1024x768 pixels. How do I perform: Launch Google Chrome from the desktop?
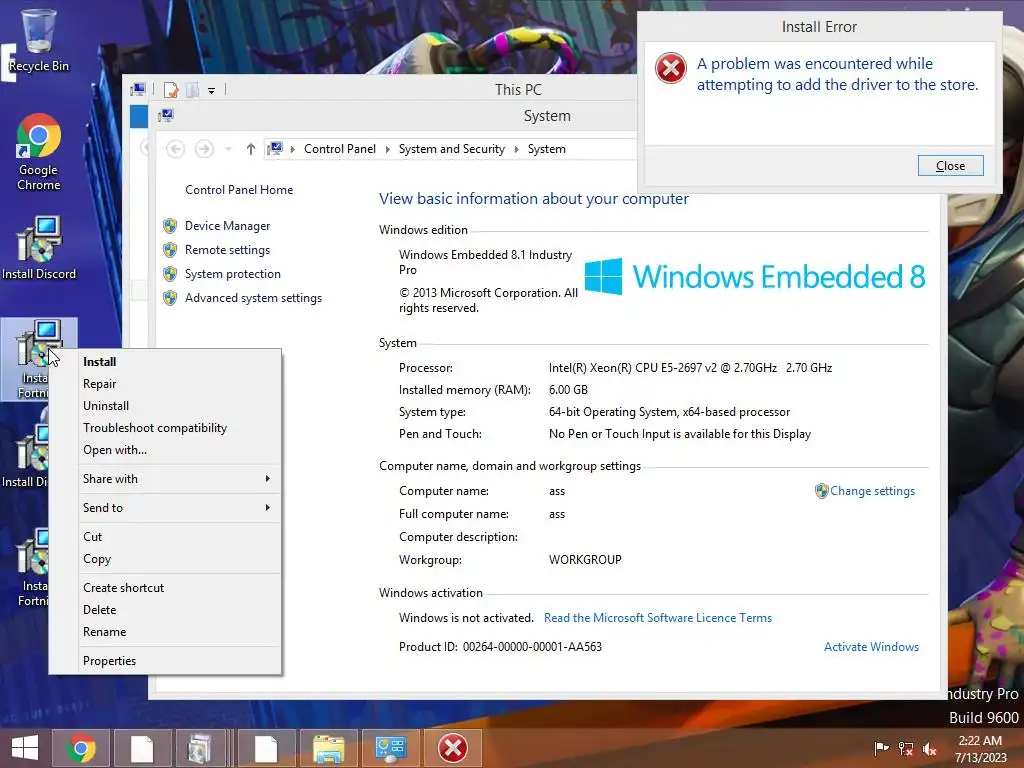(x=39, y=152)
